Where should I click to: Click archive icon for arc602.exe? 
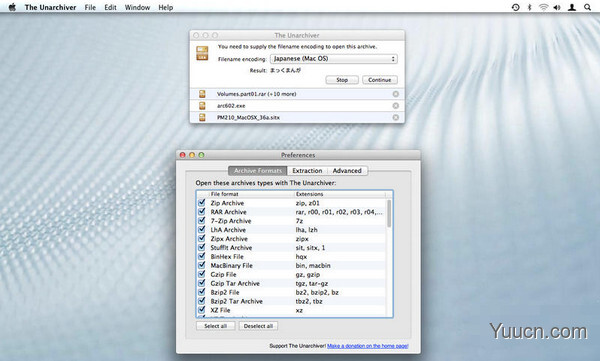tap(202, 106)
